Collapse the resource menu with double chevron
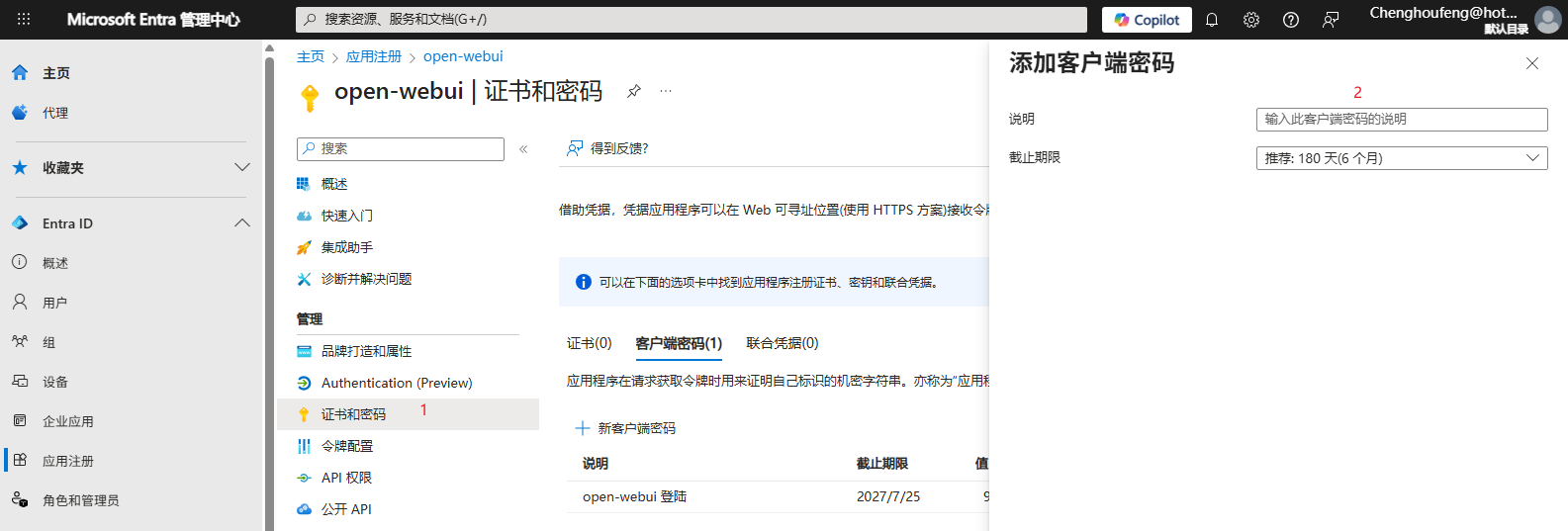This screenshot has width=1568, height=531. click(523, 149)
